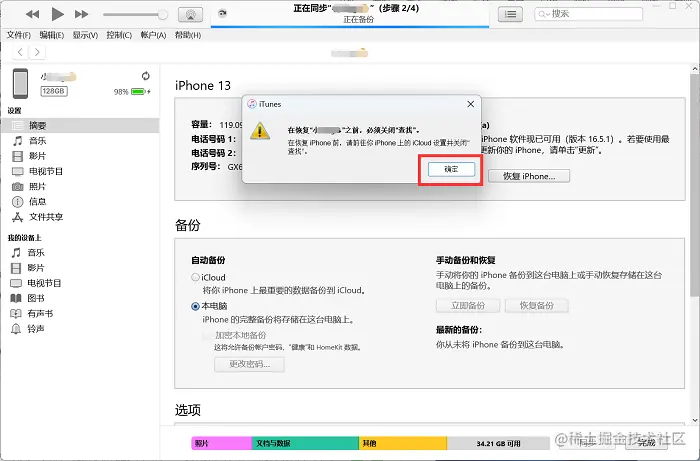The height and width of the screenshot is (461, 700).
Task: Click the scrollbar down arrow
Action: pos(695,420)
